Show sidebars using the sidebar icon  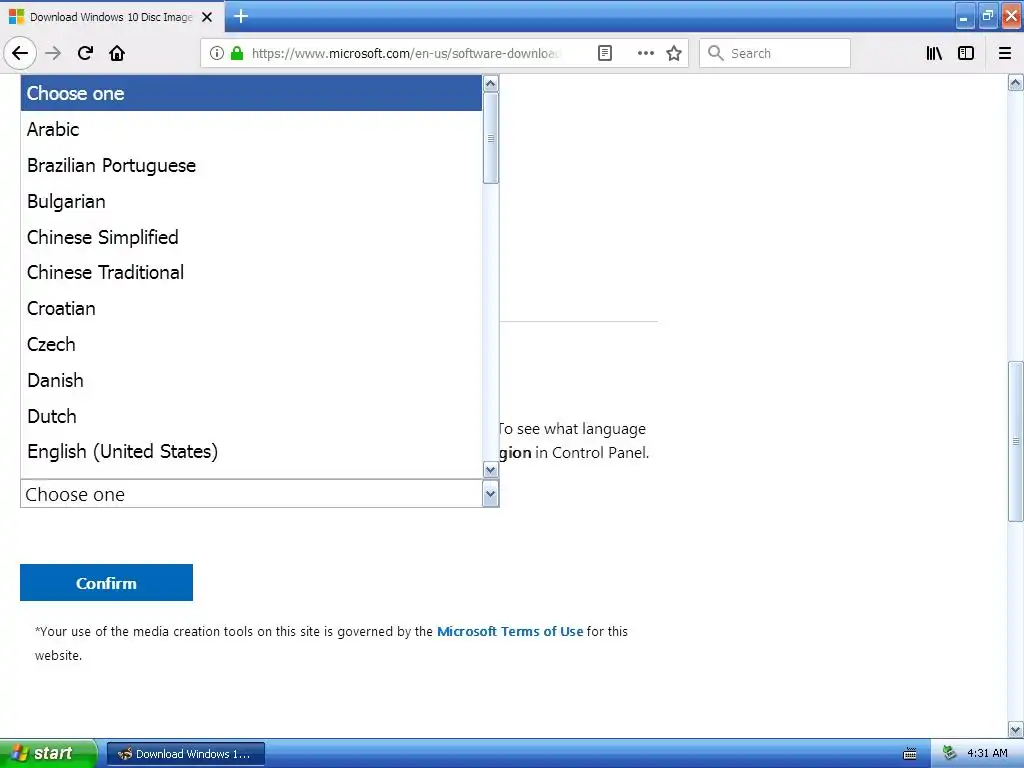tap(966, 53)
